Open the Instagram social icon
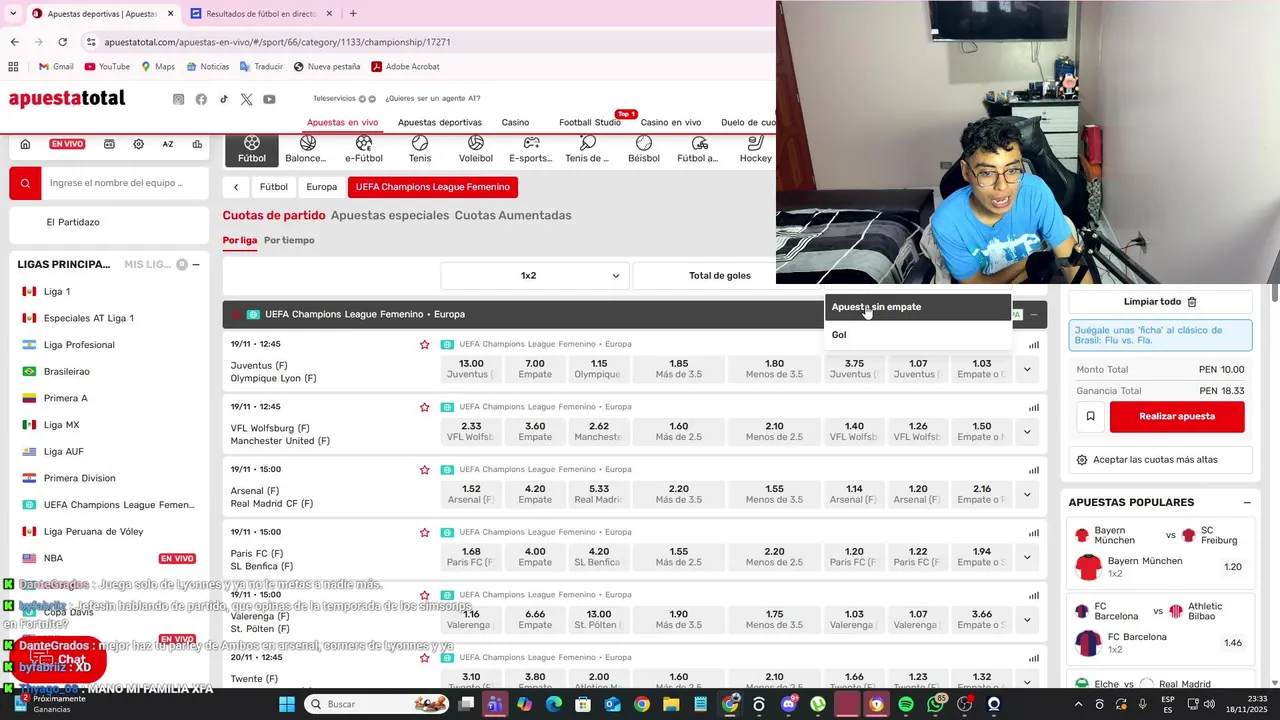The height and width of the screenshot is (720, 1280). coord(179,99)
